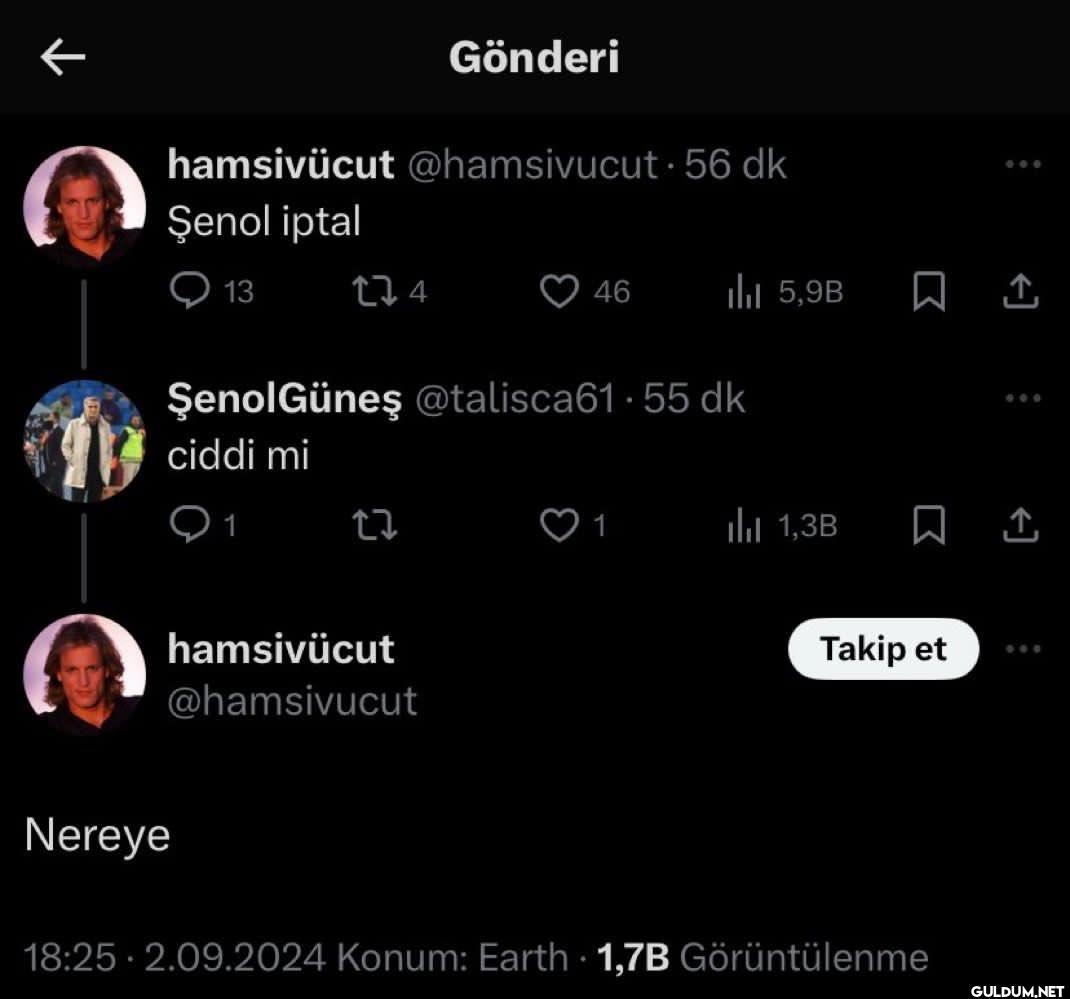The width and height of the screenshot is (1070, 999).
Task: Share the ciddi mi reply
Action: pyautogui.click(x=1020, y=525)
